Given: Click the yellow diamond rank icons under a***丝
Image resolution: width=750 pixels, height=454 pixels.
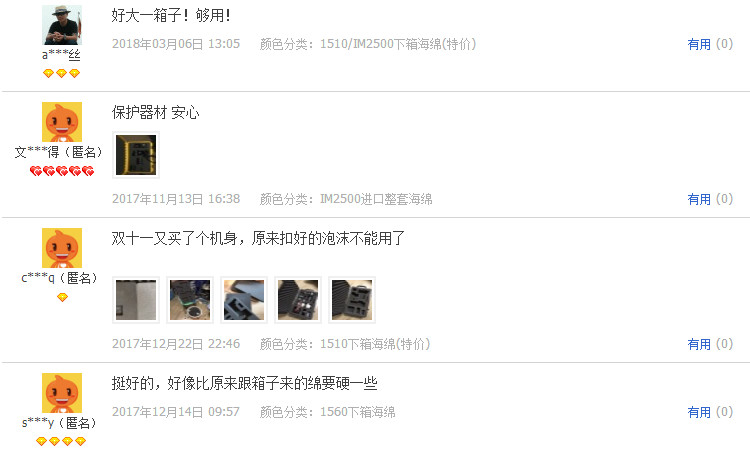Looking at the screenshot, I should click(61, 73).
